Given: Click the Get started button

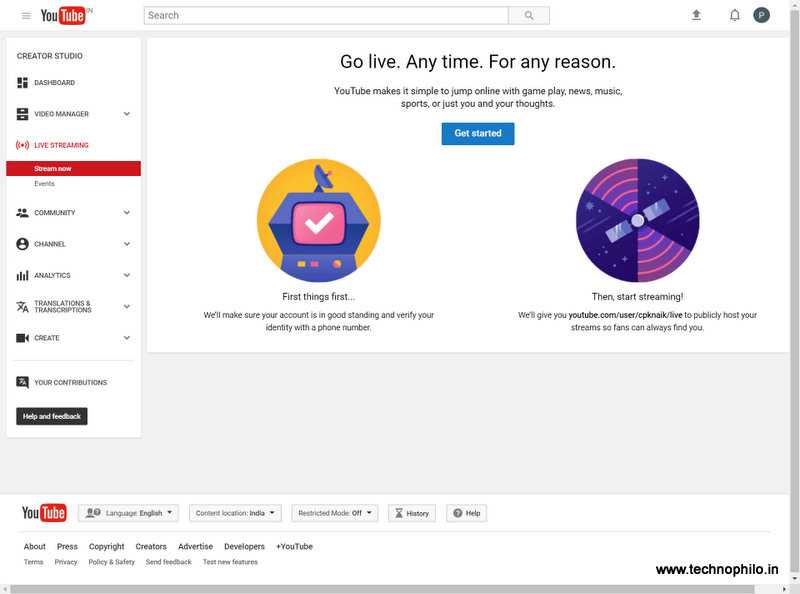Looking at the screenshot, I should 478,133.
